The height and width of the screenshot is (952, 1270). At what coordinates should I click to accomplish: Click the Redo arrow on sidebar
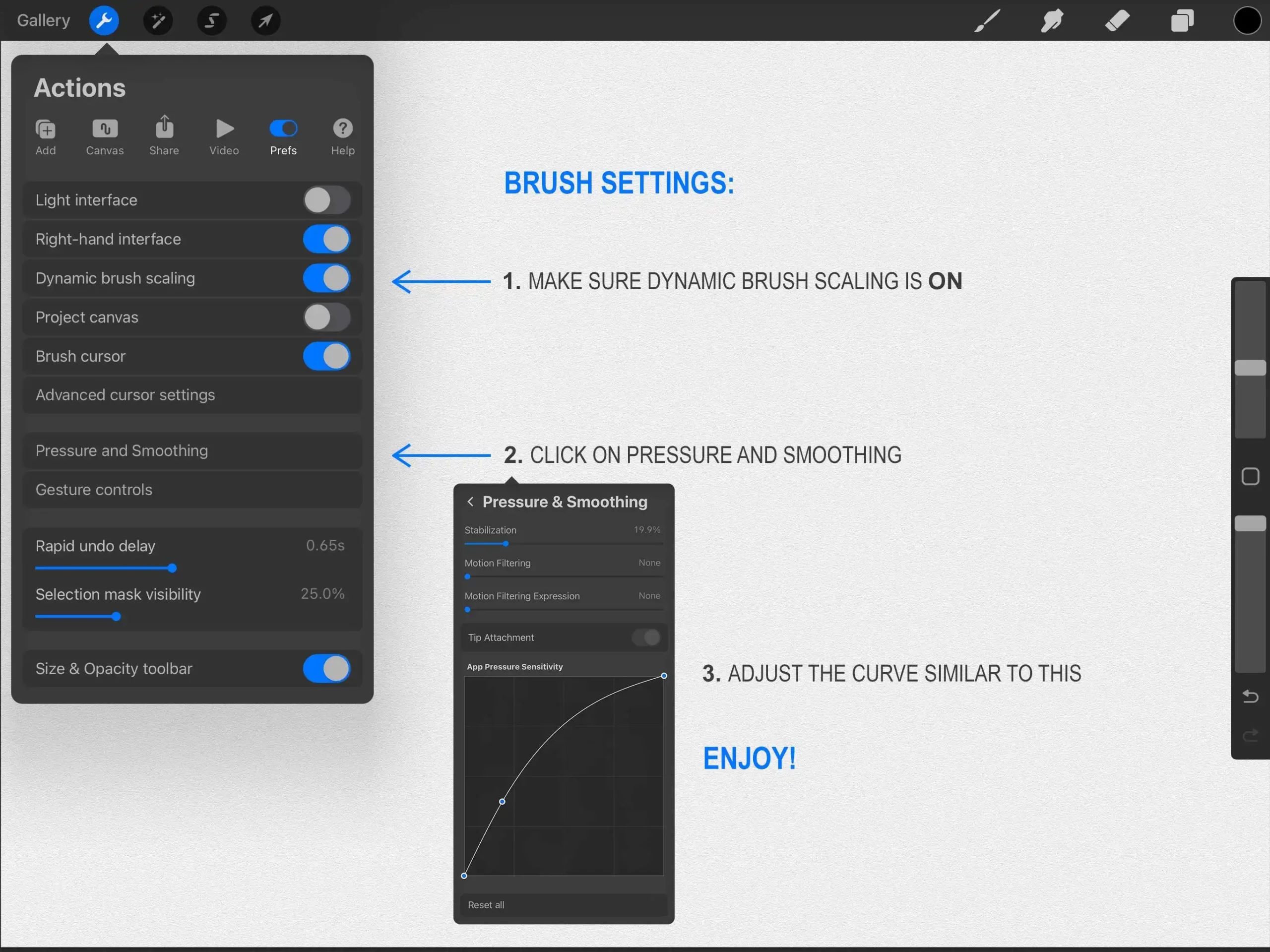tap(1251, 736)
